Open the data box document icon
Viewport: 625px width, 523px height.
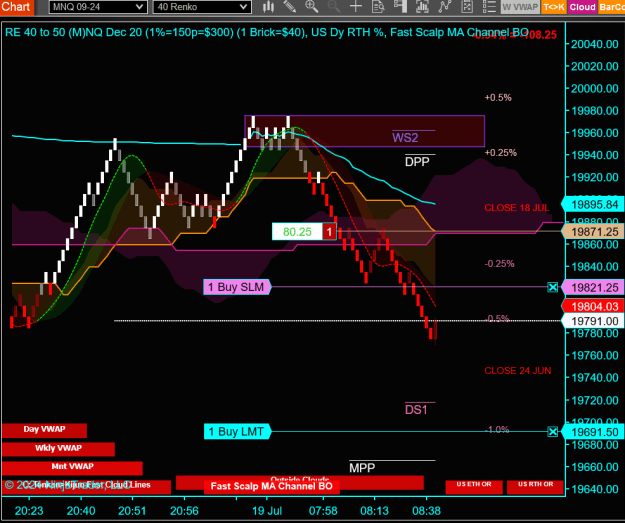[x=378, y=6]
